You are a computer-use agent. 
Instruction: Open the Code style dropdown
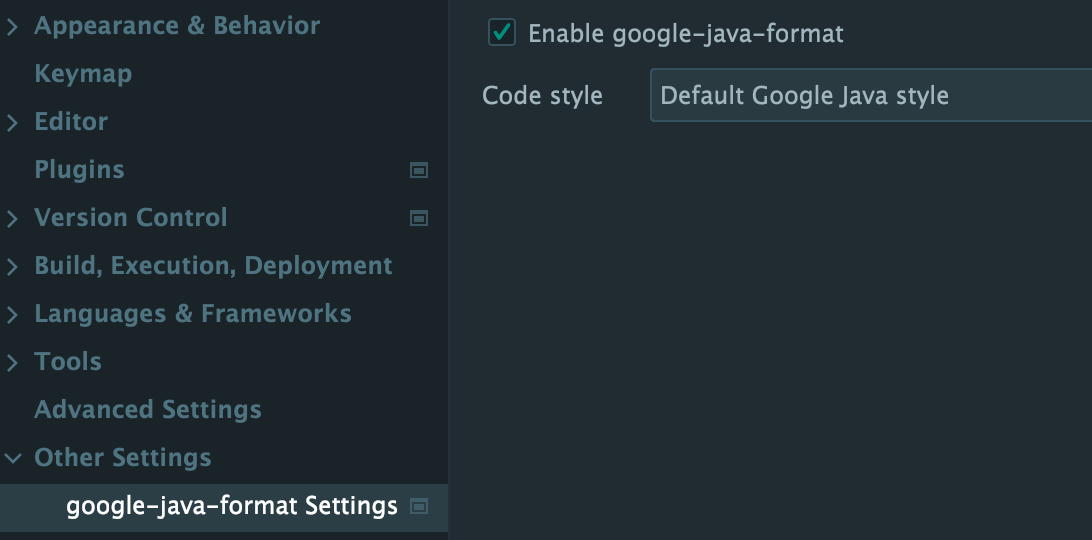coord(870,96)
